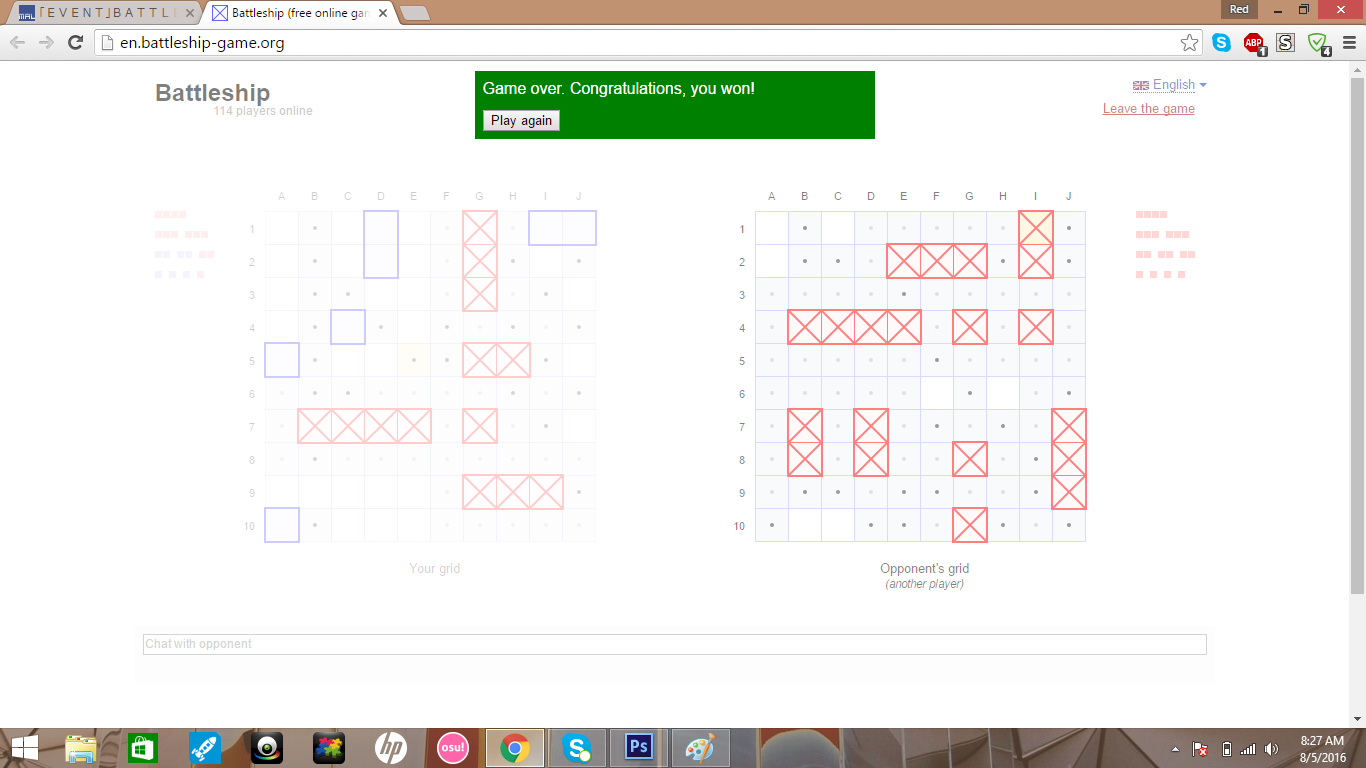This screenshot has height=768, width=1366.
Task: Open the English language dropdown
Action: (1170, 85)
